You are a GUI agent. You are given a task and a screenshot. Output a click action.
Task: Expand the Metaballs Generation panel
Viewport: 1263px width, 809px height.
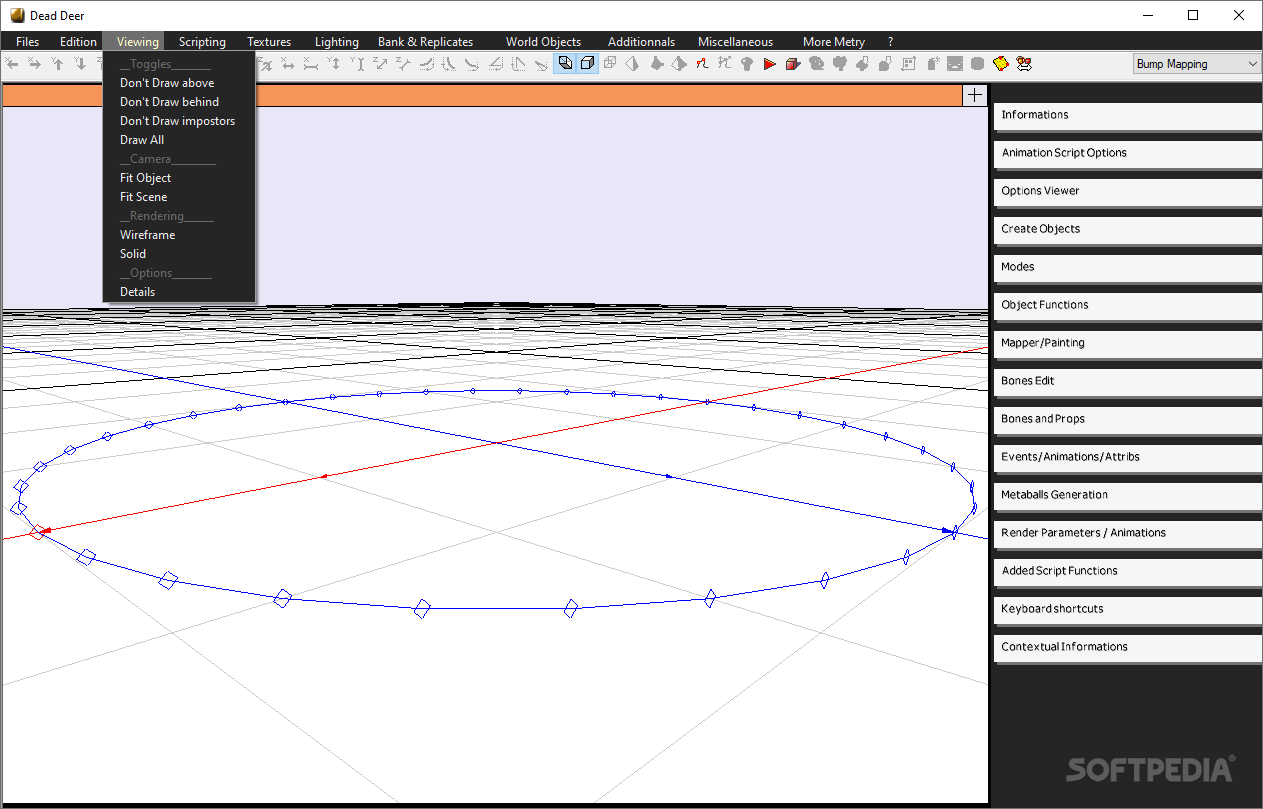point(1128,495)
